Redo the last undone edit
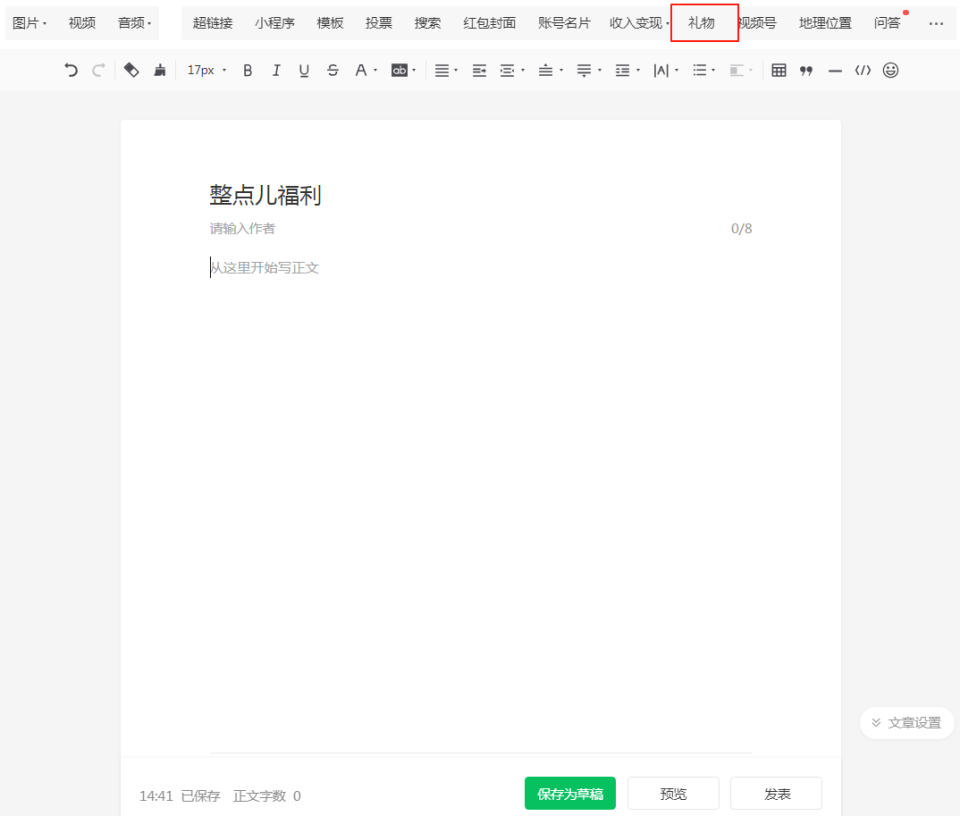The height and width of the screenshot is (816, 960). coord(99,70)
